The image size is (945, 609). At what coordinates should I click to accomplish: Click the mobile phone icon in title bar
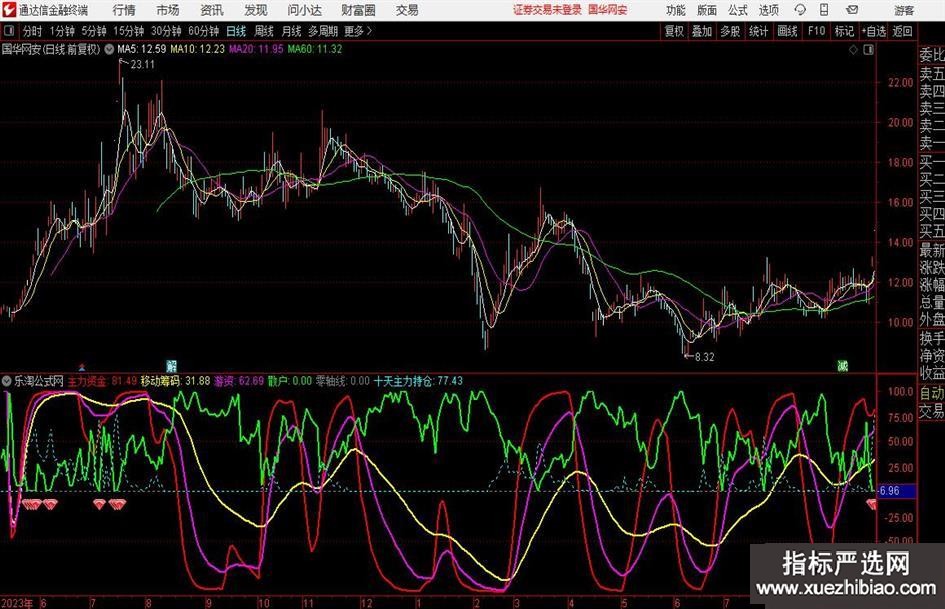pos(824,10)
